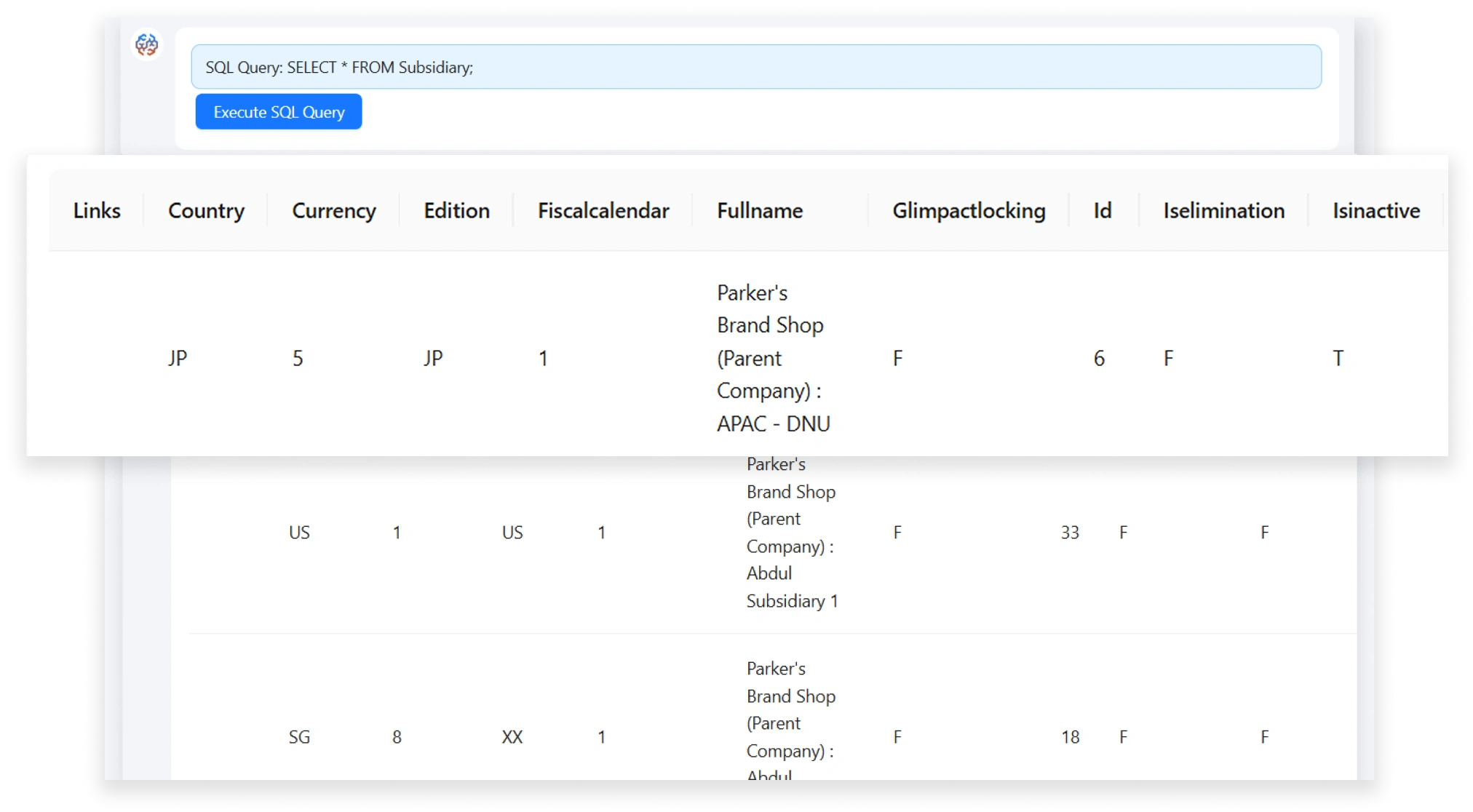Select the JP edition cell

coord(433,358)
